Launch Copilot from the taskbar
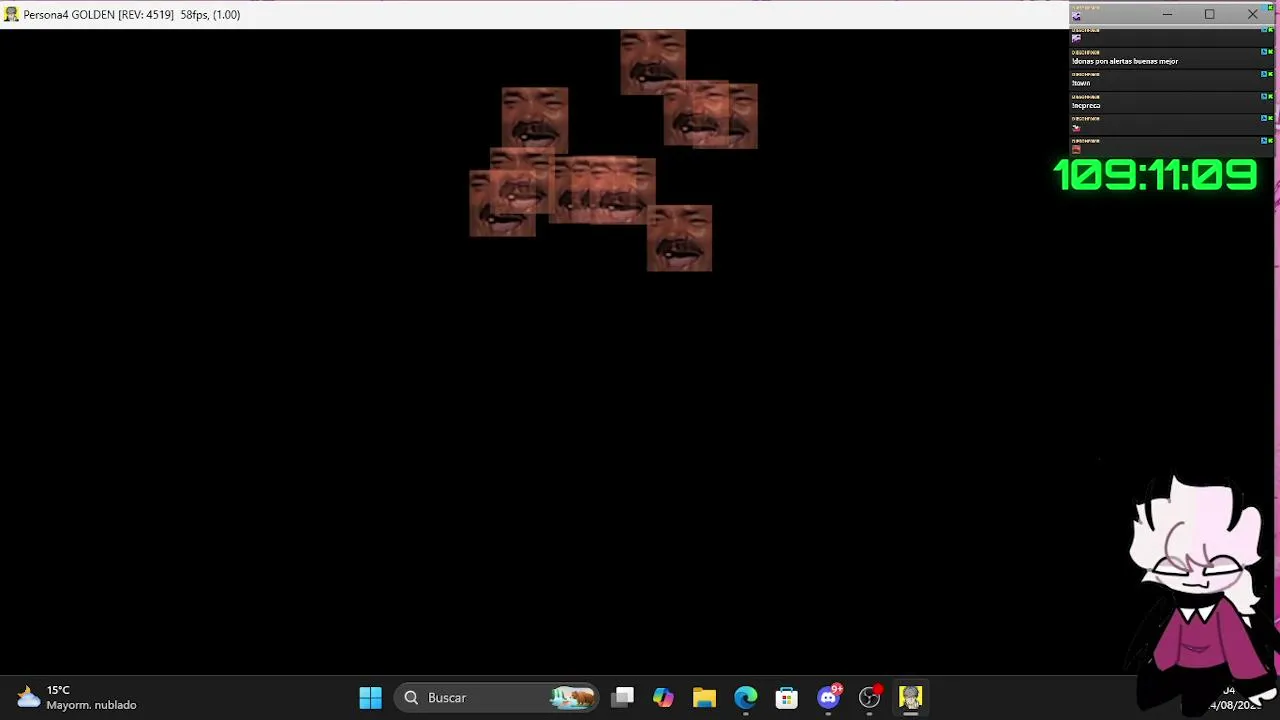Screen dimensions: 1280x720 (664, 697)
